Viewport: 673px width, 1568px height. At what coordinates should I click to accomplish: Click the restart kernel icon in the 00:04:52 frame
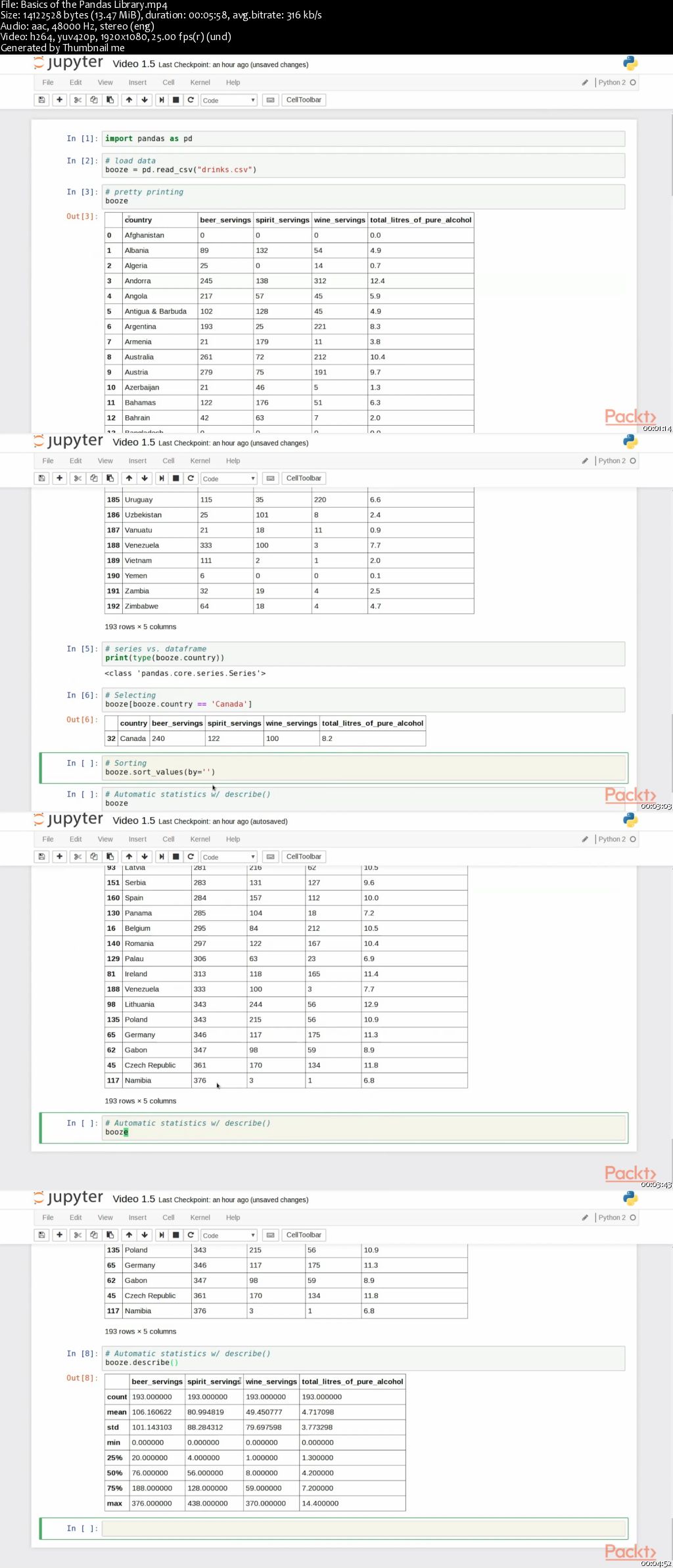(x=191, y=1235)
